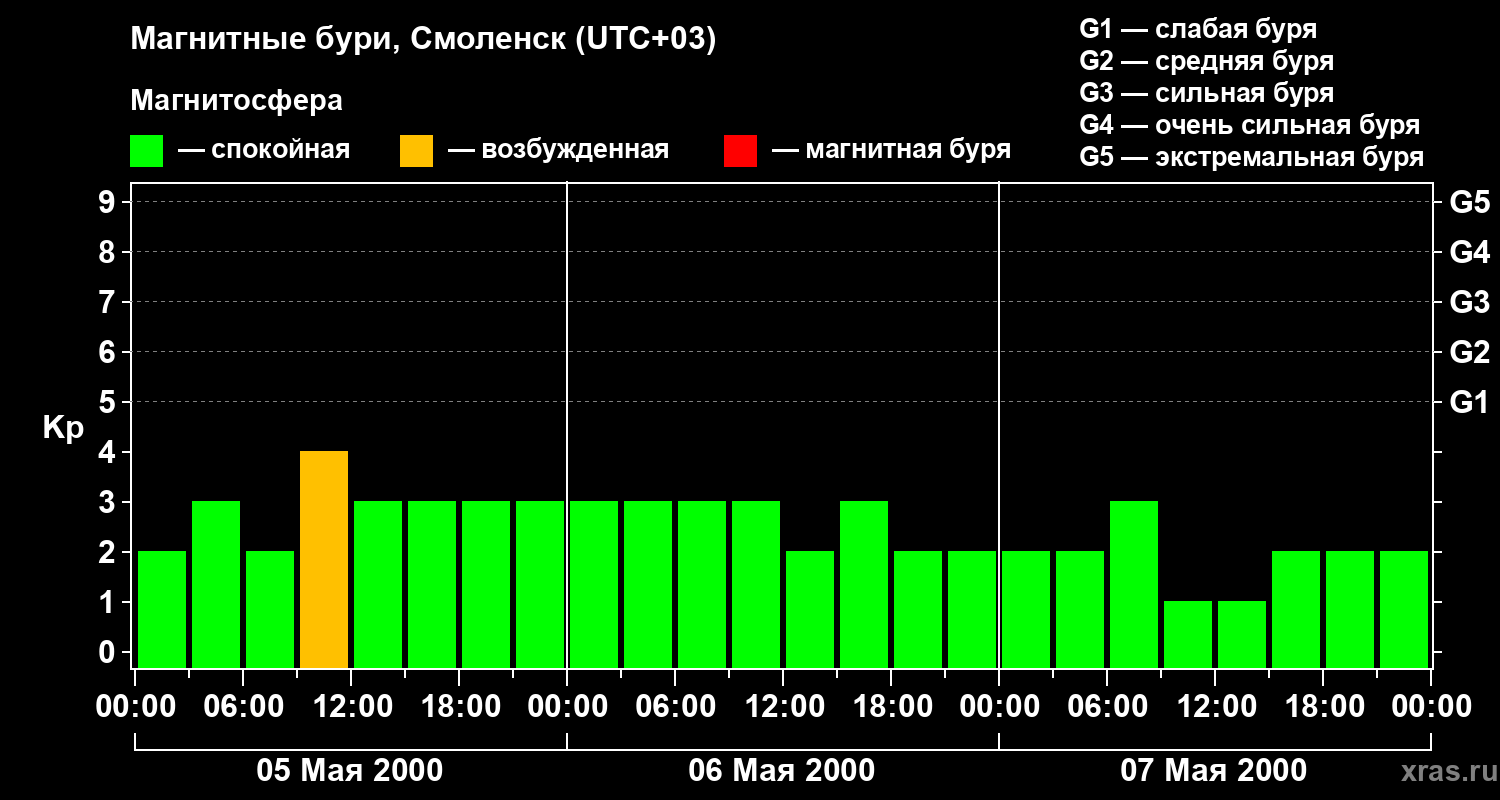The height and width of the screenshot is (800, 1500).
Task: Click the '18:00' time label under 06 Мая
Action: [x=891, y=707]
